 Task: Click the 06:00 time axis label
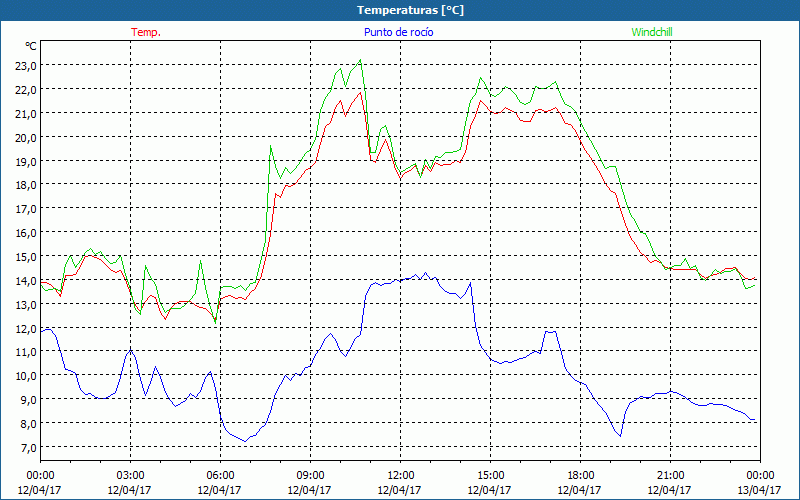coord(220,475)
